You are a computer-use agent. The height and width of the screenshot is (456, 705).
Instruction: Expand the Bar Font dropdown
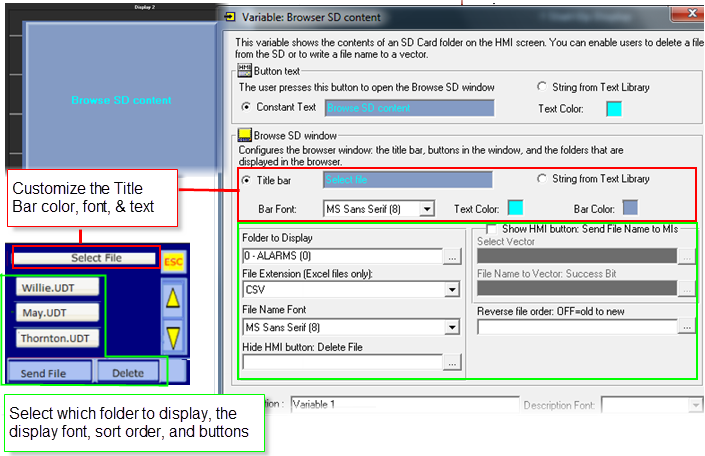pyautogui.click(x=427, y=209)
